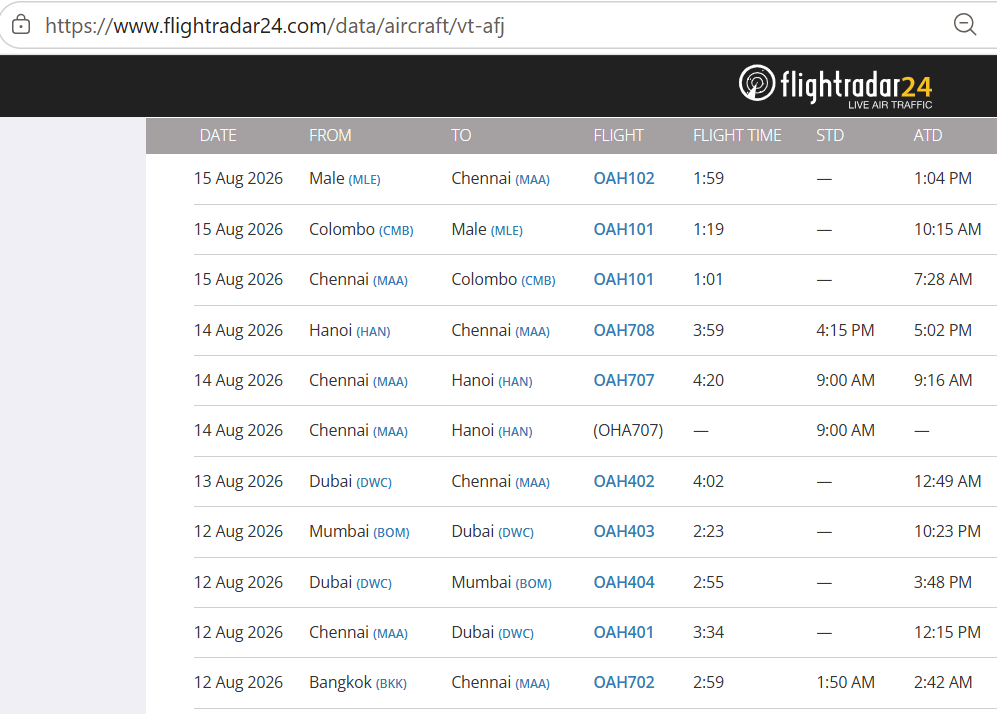Click the ATD column header

point(928,135)
